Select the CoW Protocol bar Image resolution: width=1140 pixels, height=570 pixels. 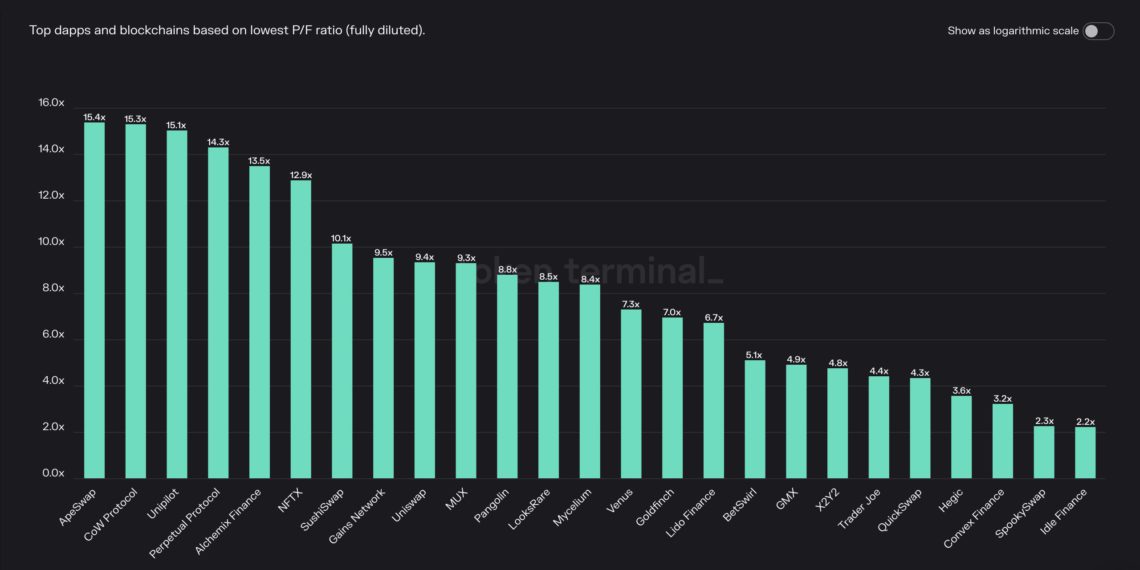pyautogui.click(x=135, y=302)
